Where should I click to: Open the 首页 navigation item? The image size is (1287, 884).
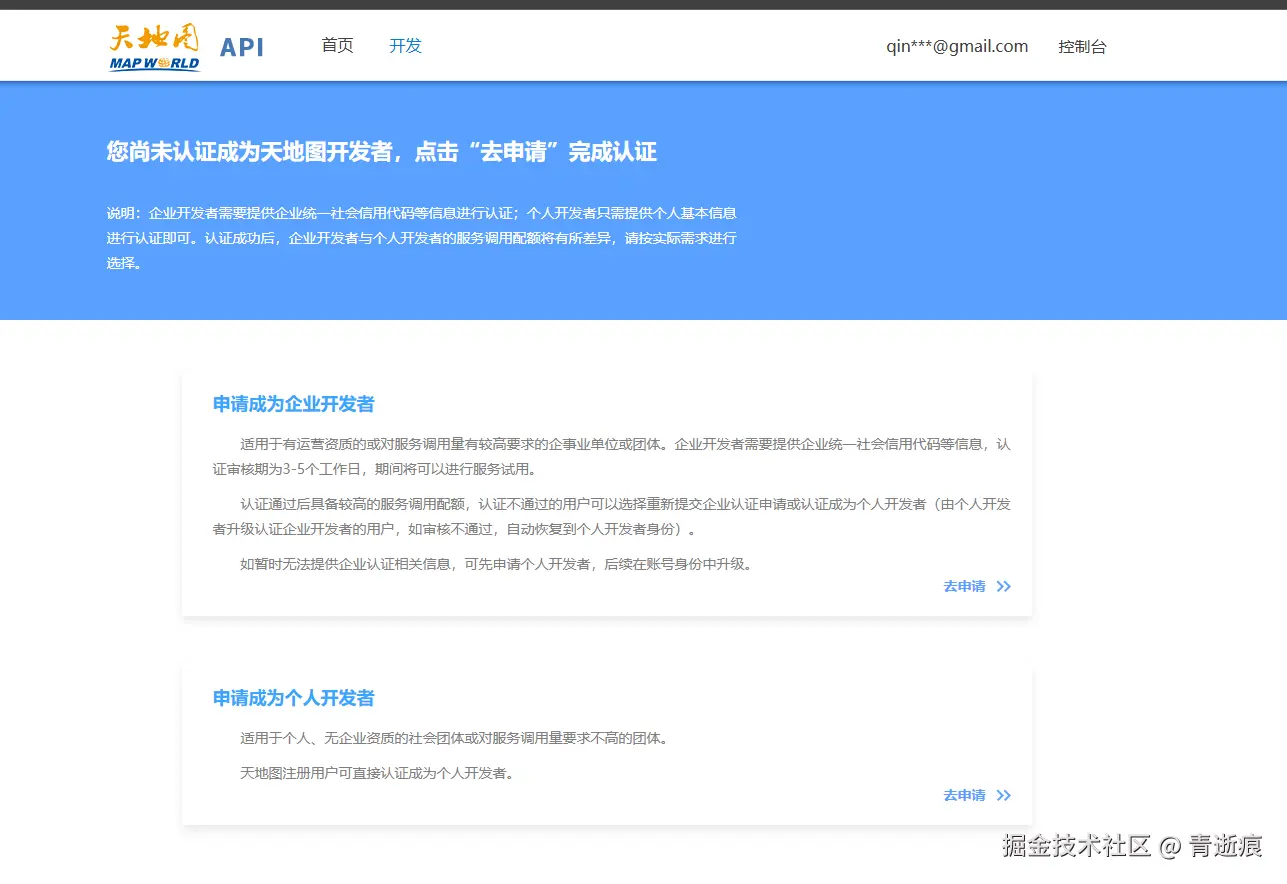tap(337, 46)
